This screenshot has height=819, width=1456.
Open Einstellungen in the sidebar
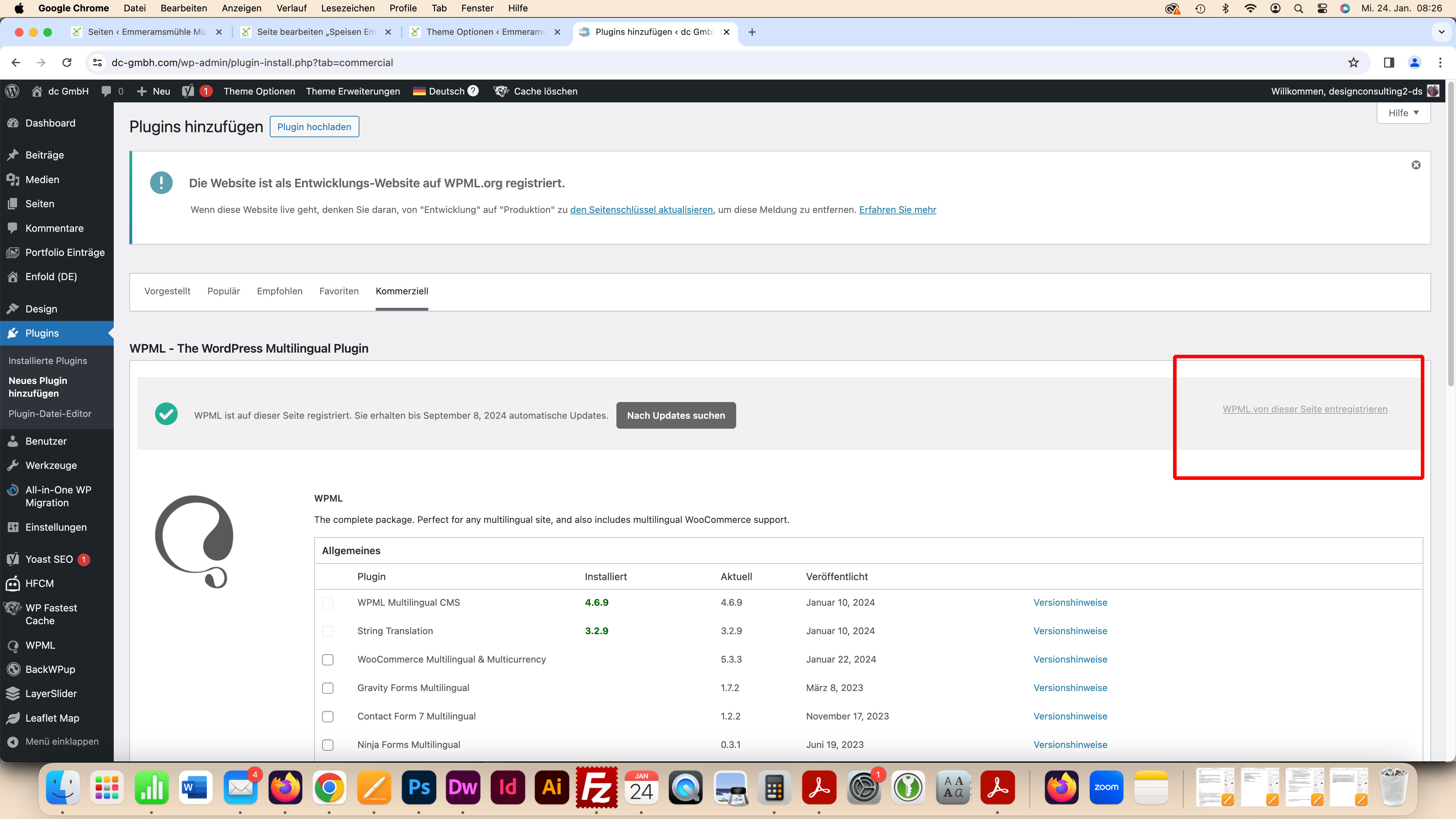[57, 527]
